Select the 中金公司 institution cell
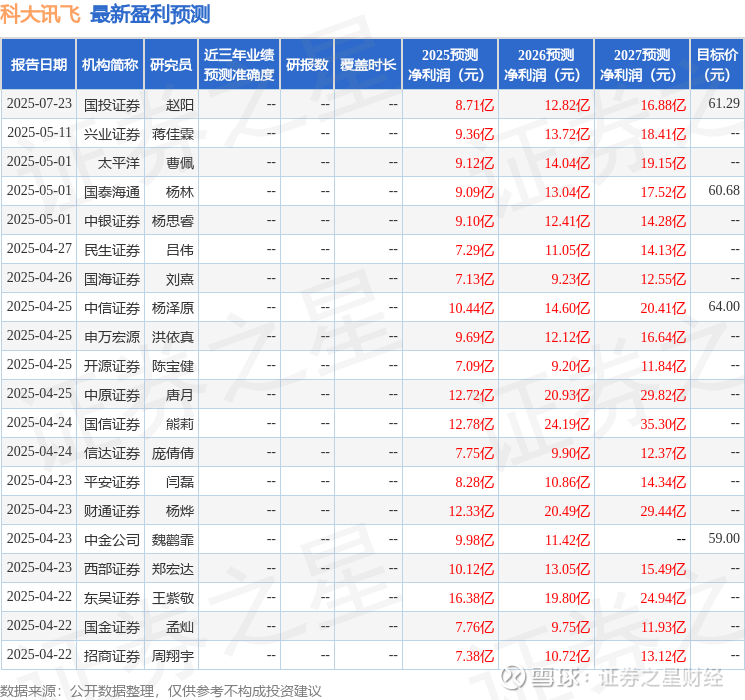 [x=112, y=540]
